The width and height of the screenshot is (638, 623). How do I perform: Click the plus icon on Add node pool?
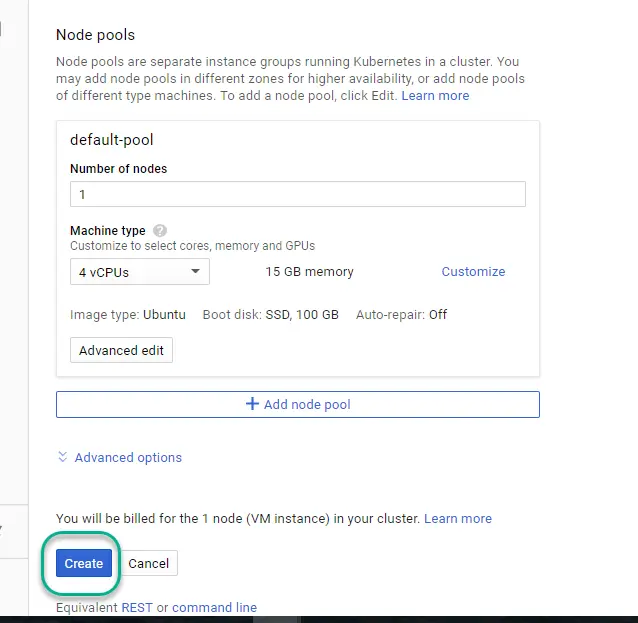click(x=252, y=404)
